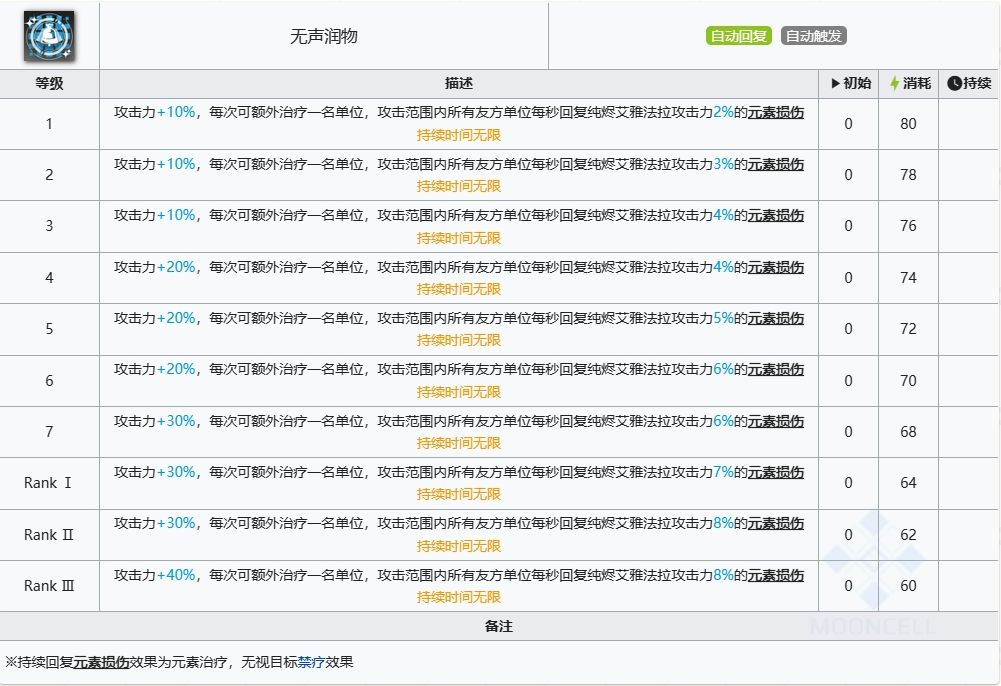Viewport: 1001px width, 686px height.
Task: Open 元素损伤 link in Rank Ⅲ row
Action: point(775,575)
